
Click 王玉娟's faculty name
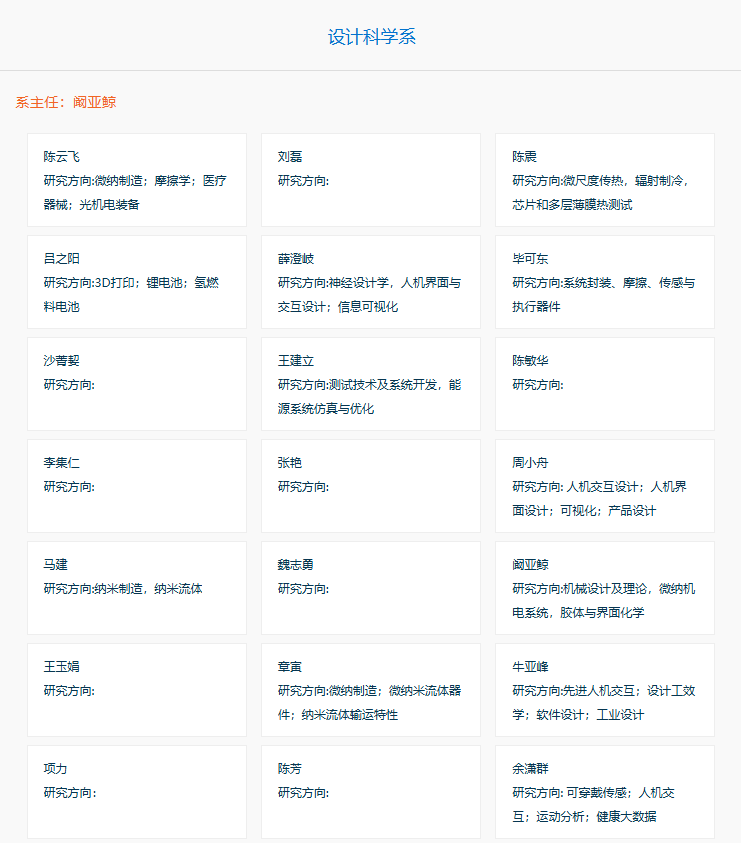(62, 667)
